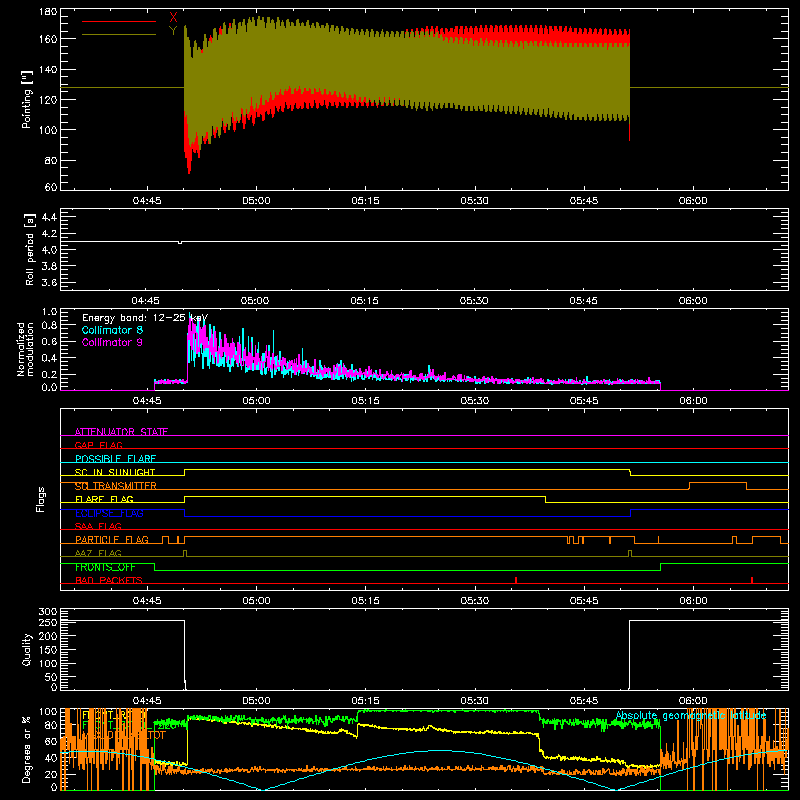This screenshot has height=800, width=800.
Task: Select the 'Y' legend letter in the Pointing plot
Action: coord(173,31)
